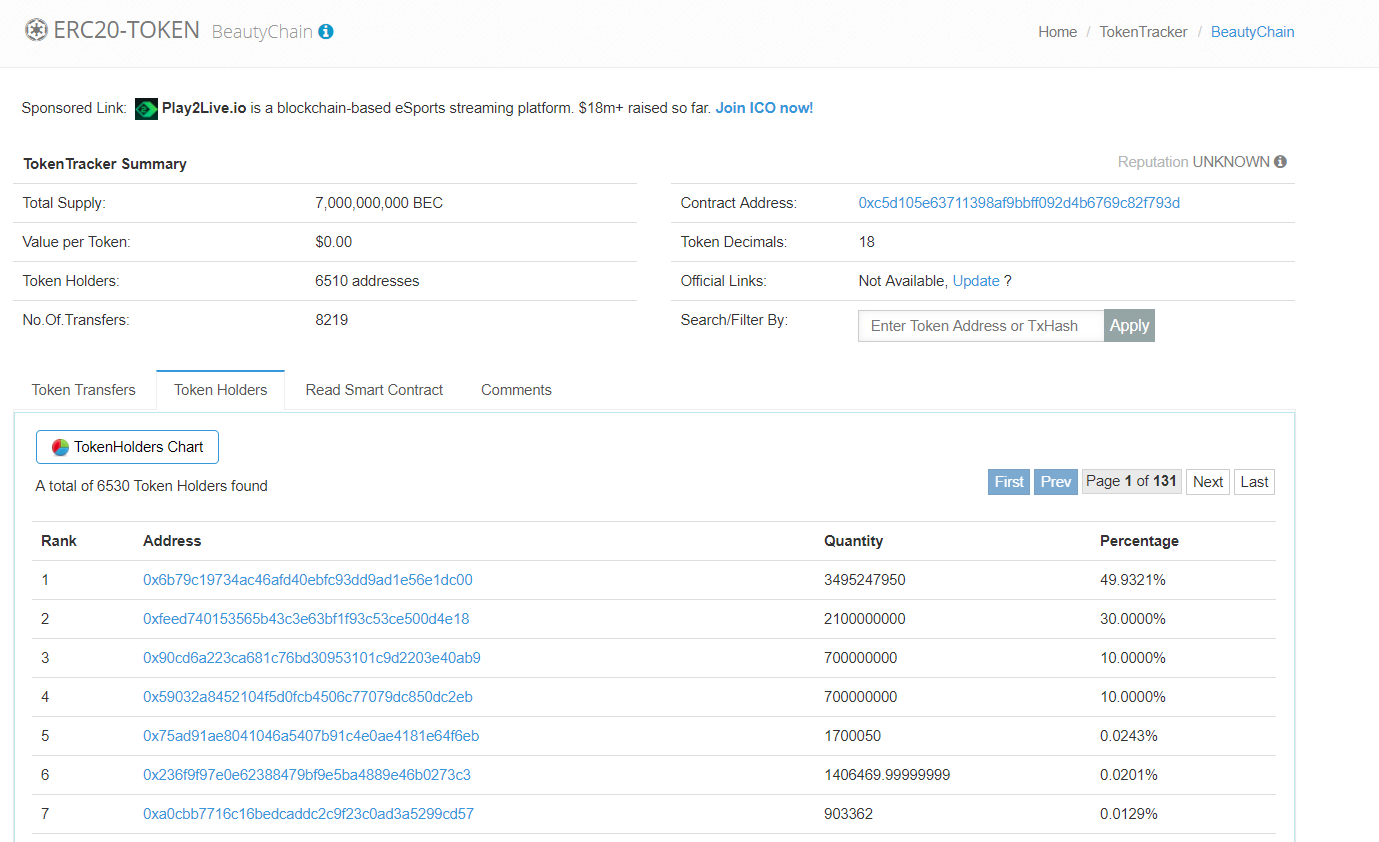This screenshot has height=842, width=1379.
Task: Go to Home breadcrumb
Action: pos(1057,32)
